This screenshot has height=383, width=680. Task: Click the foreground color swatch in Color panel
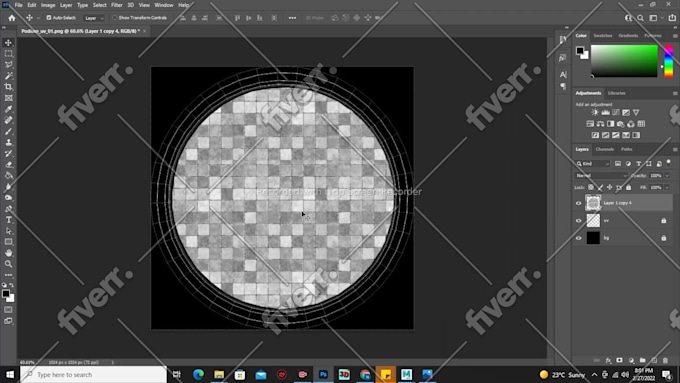pyautogui.click(x=580, y=51)
